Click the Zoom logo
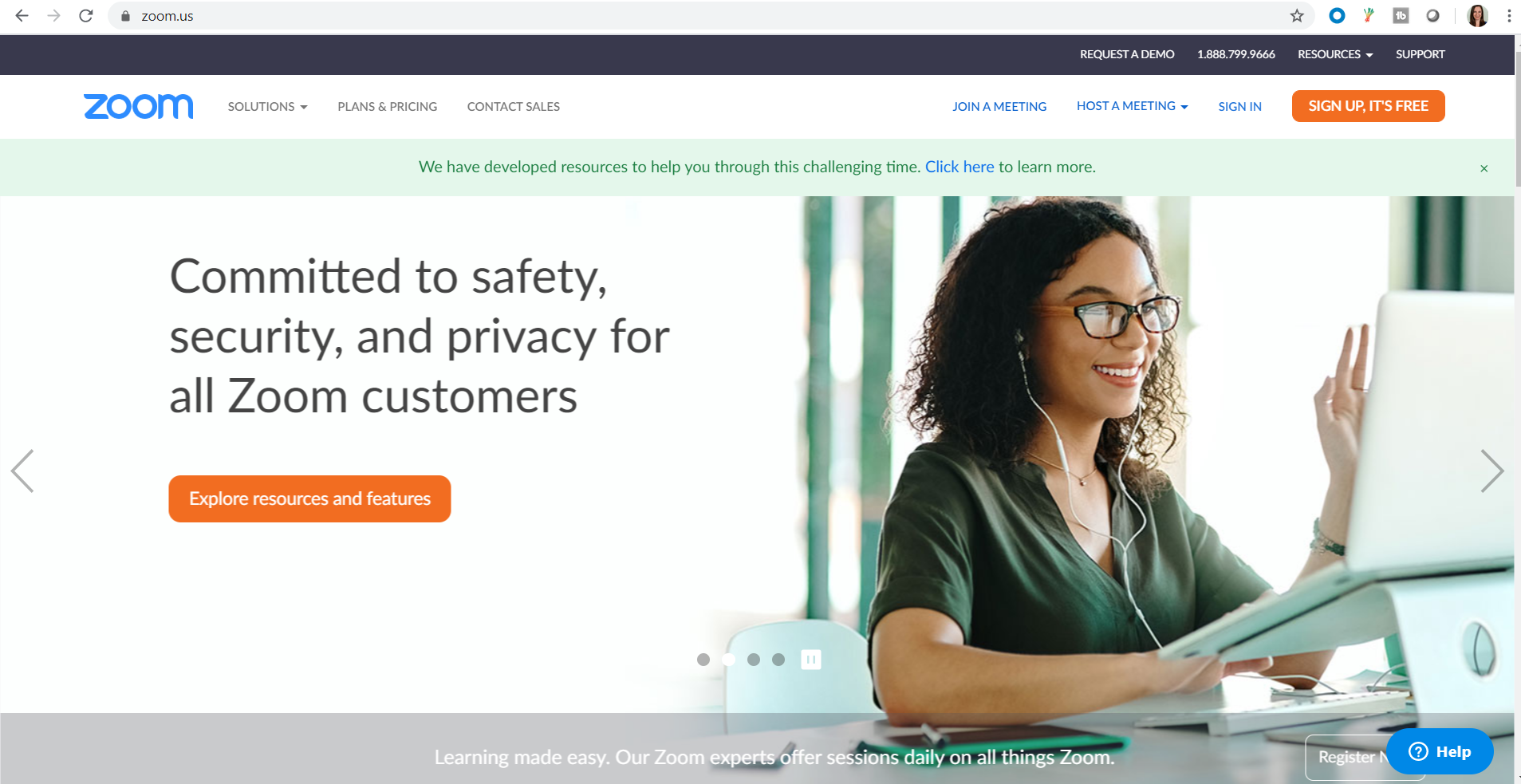Image resolution: width=1521 pixels, height=784 pixels. [138, 106]
